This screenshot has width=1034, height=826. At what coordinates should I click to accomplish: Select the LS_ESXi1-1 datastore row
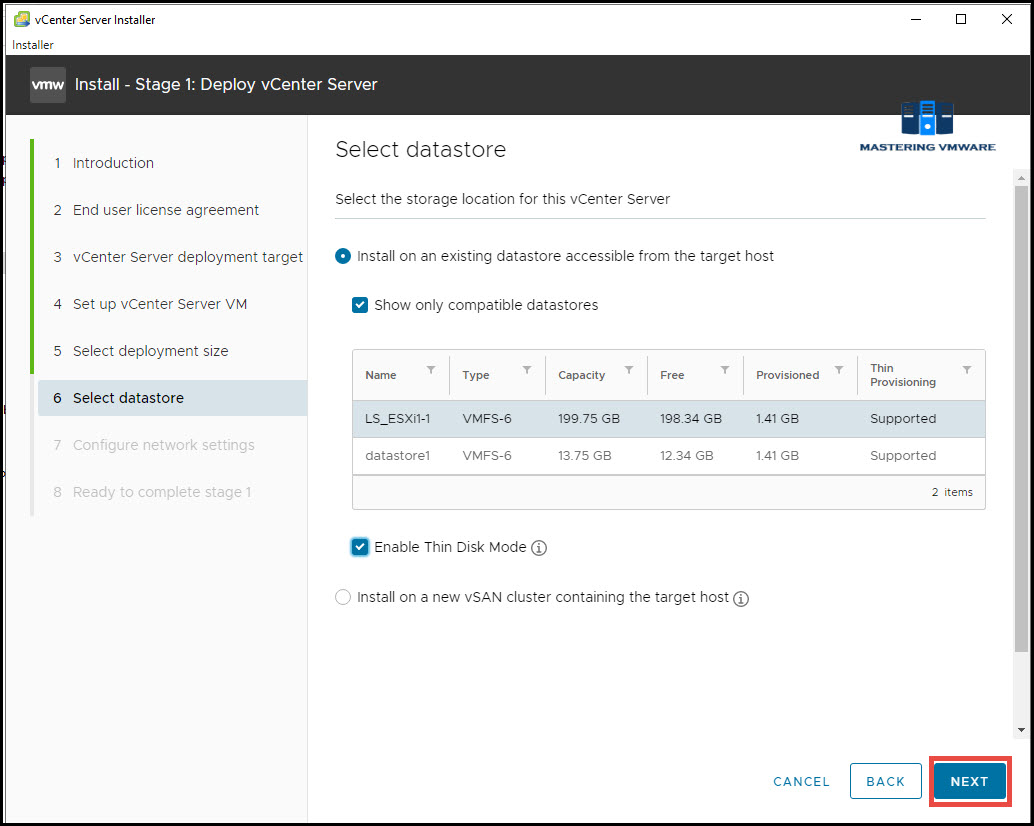point(669,419)
